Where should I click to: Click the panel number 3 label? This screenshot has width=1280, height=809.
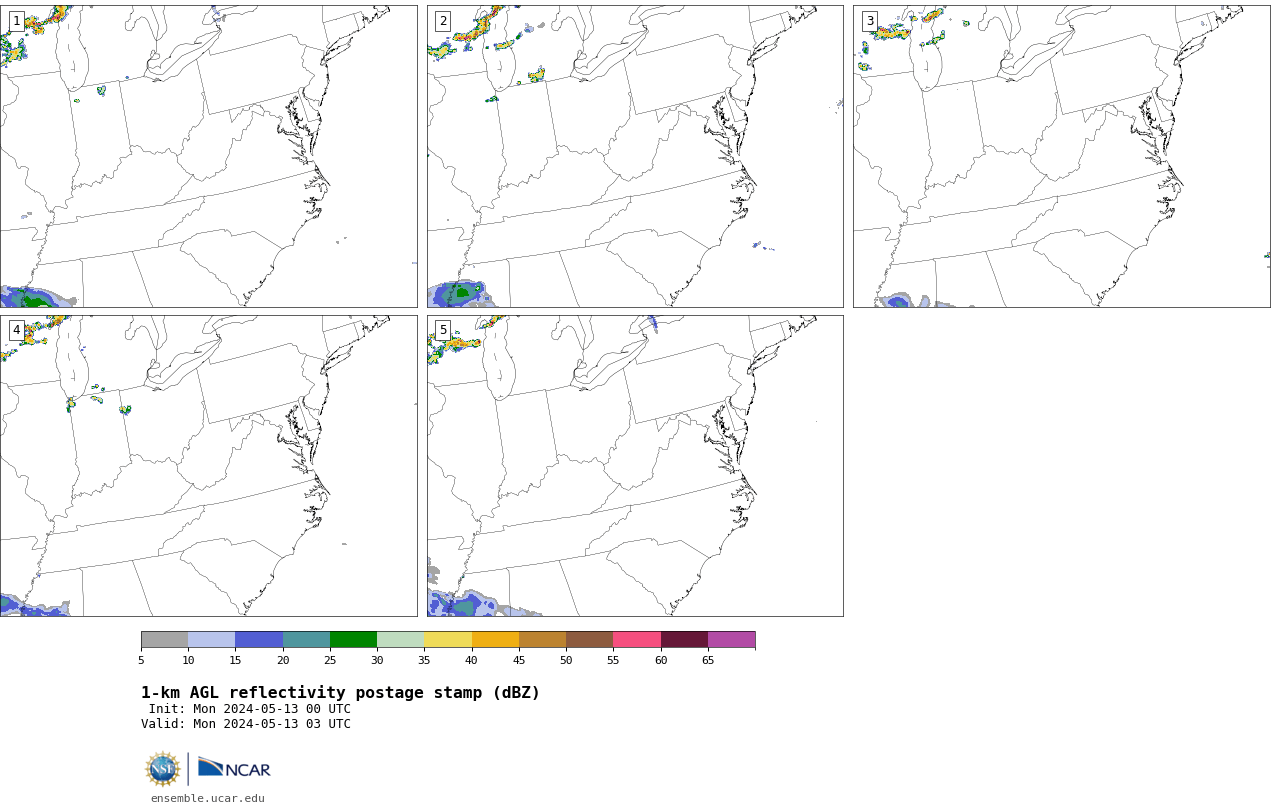(x=870, y=21)
